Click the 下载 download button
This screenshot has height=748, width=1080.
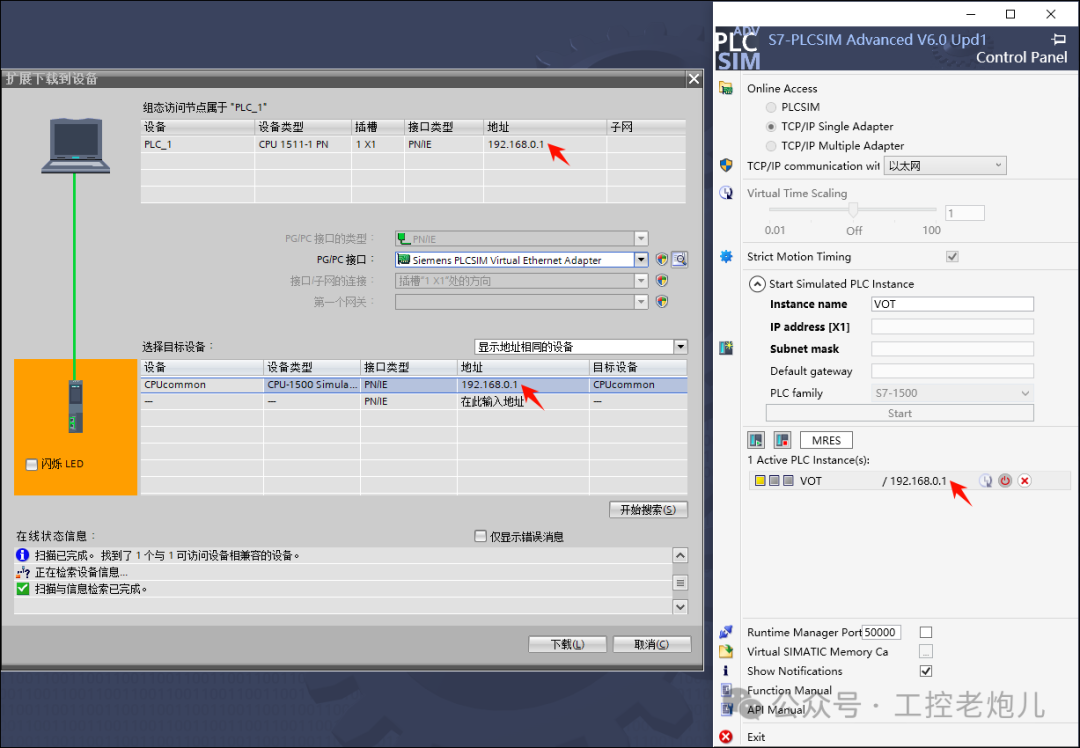[x=568, y=644]
